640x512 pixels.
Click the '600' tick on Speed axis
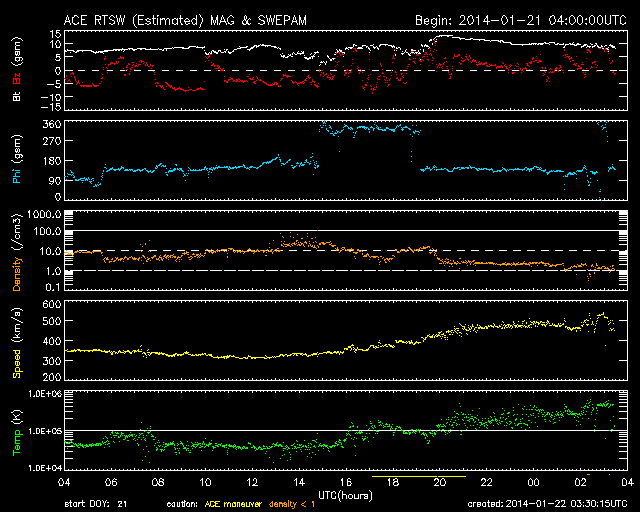(52, 305)
